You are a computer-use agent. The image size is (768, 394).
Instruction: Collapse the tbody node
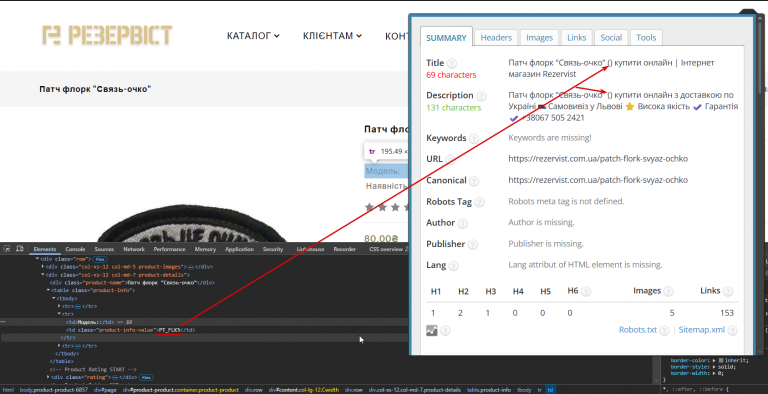(54, 298)
